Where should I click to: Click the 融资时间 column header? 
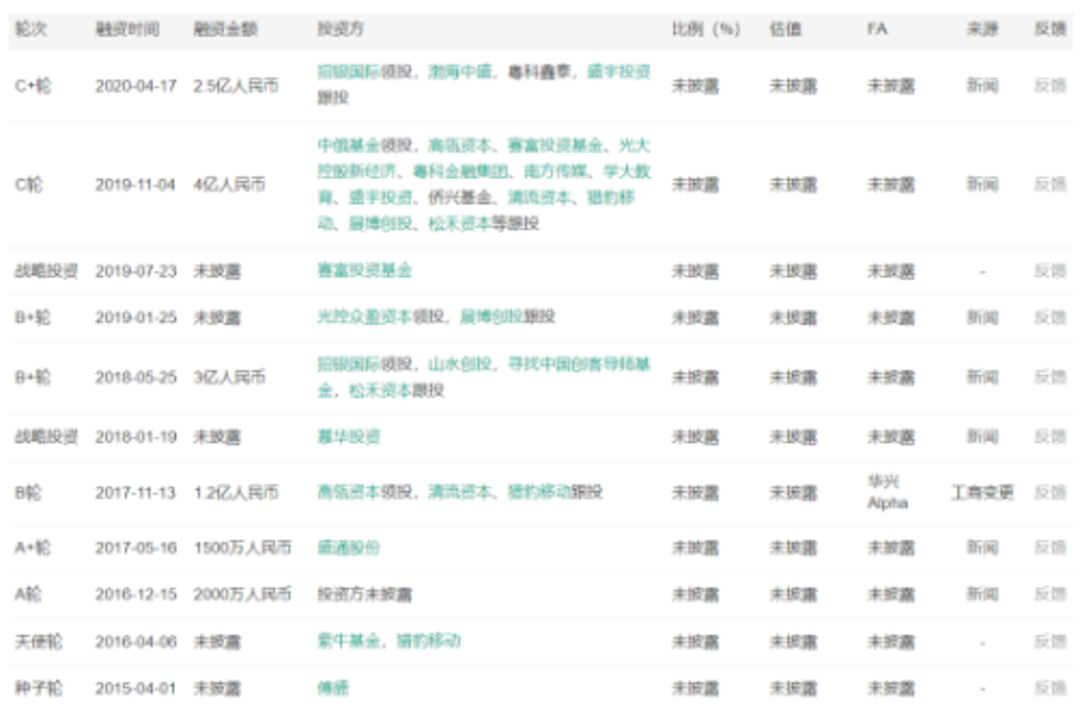[127, 29]
